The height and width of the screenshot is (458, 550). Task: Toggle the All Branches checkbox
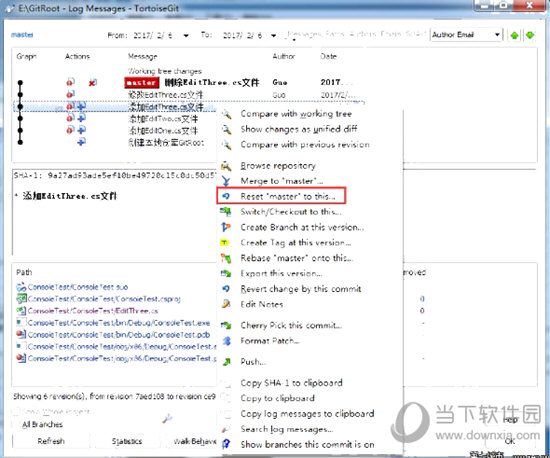[x=17, y=425]
